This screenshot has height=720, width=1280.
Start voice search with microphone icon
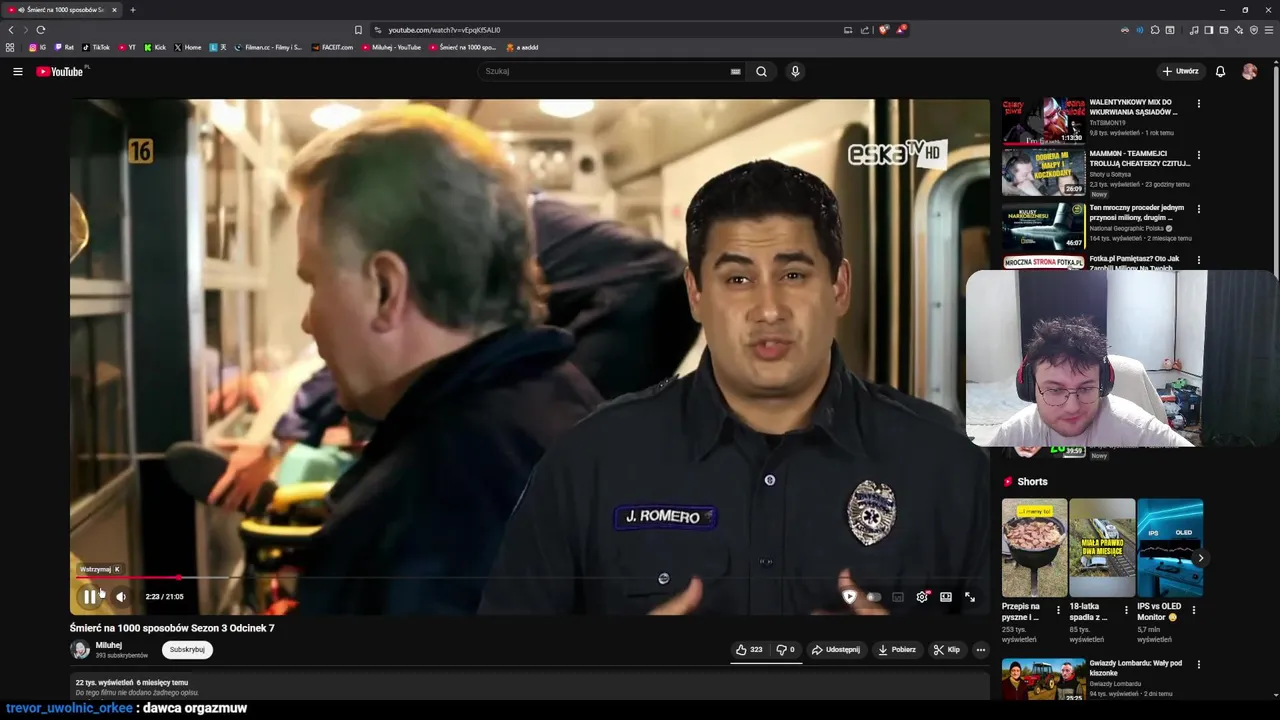(x=795, y=71)
